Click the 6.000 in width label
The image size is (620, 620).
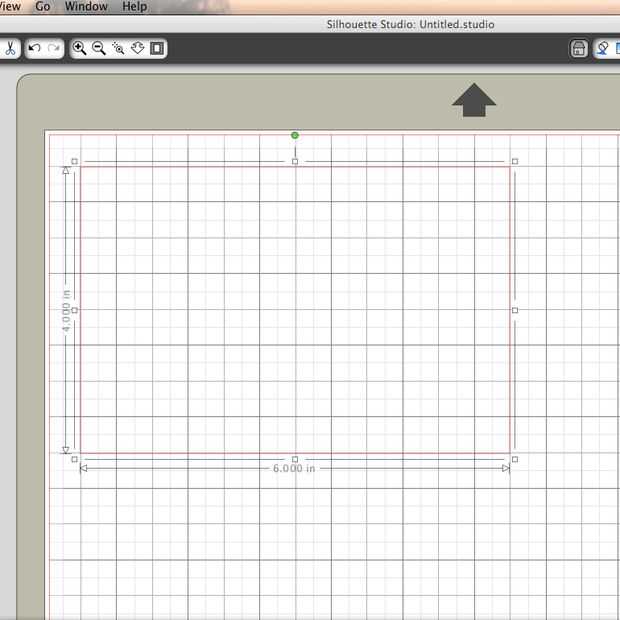click(x=294, y=469)
